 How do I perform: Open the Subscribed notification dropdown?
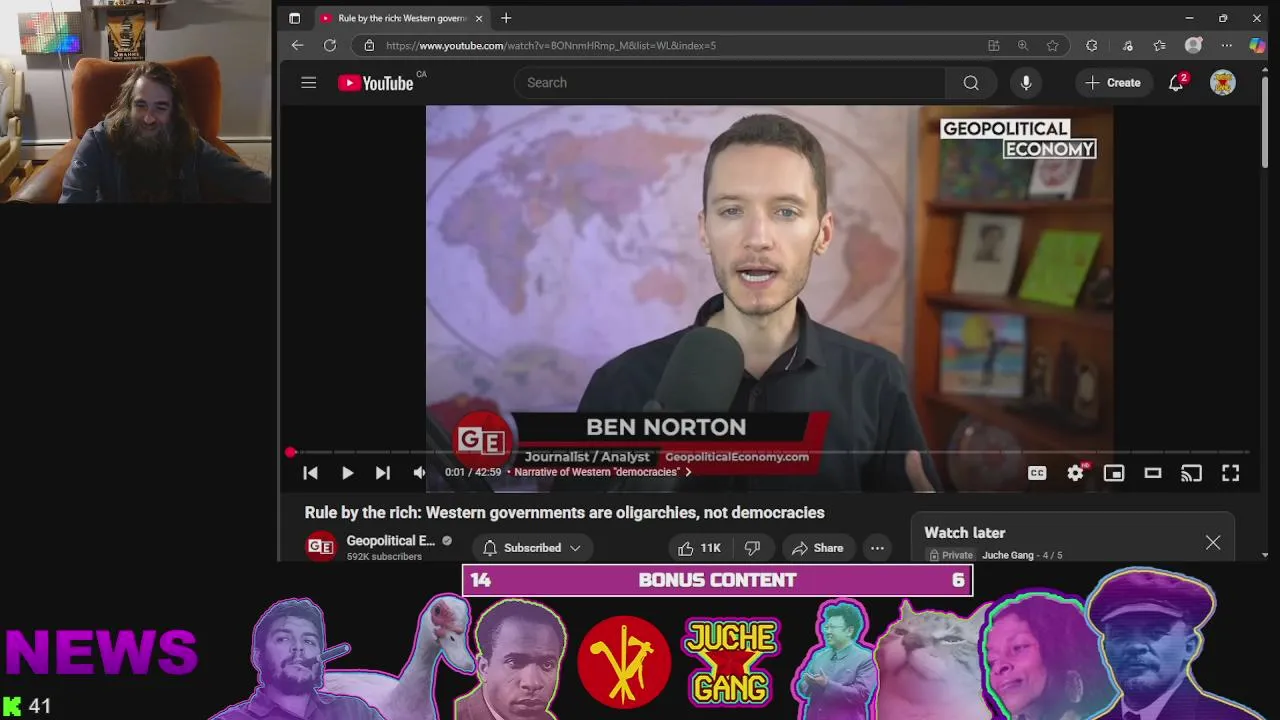(x=532, y=548)
